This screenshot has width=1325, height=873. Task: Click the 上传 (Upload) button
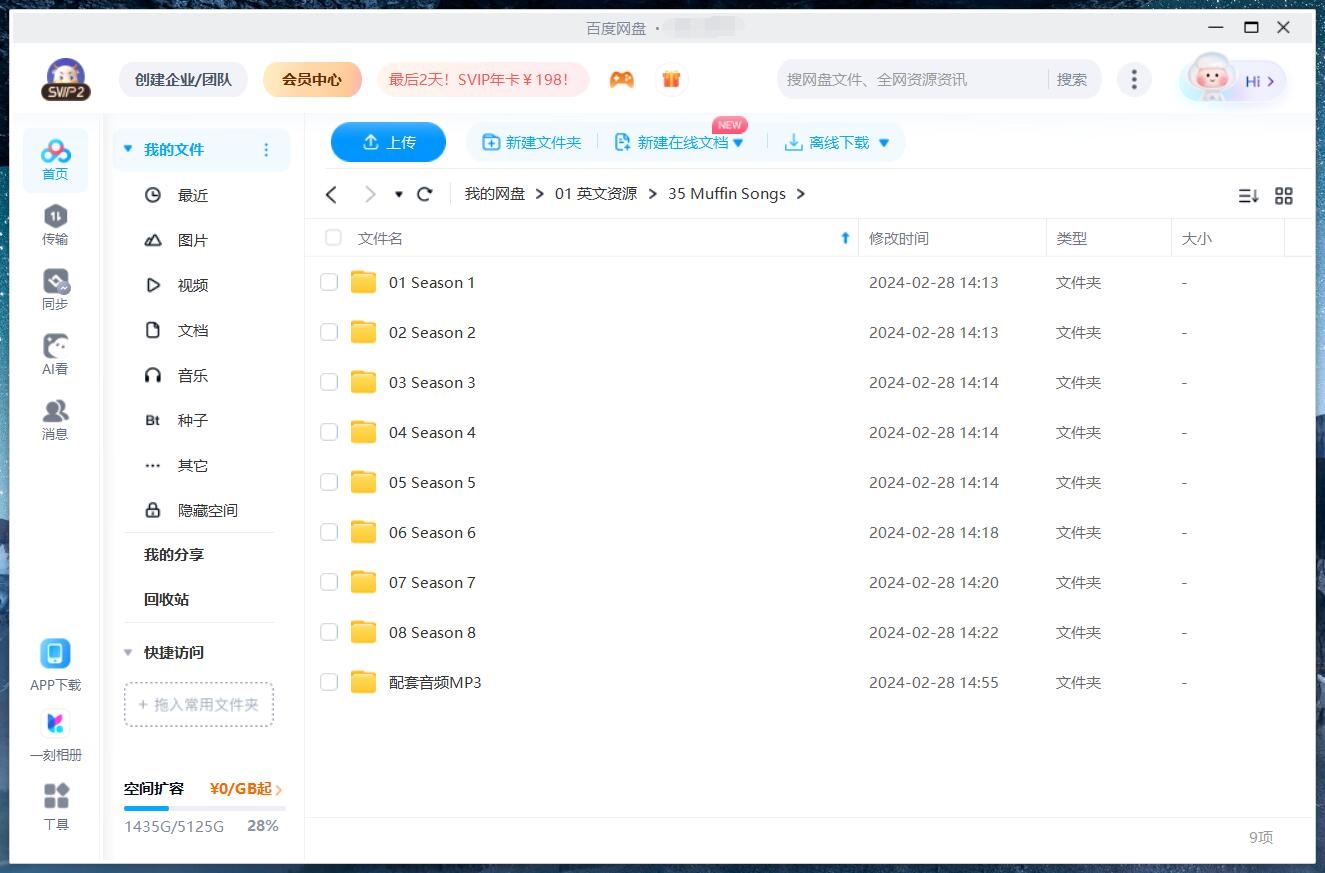[x=388, y=142]
